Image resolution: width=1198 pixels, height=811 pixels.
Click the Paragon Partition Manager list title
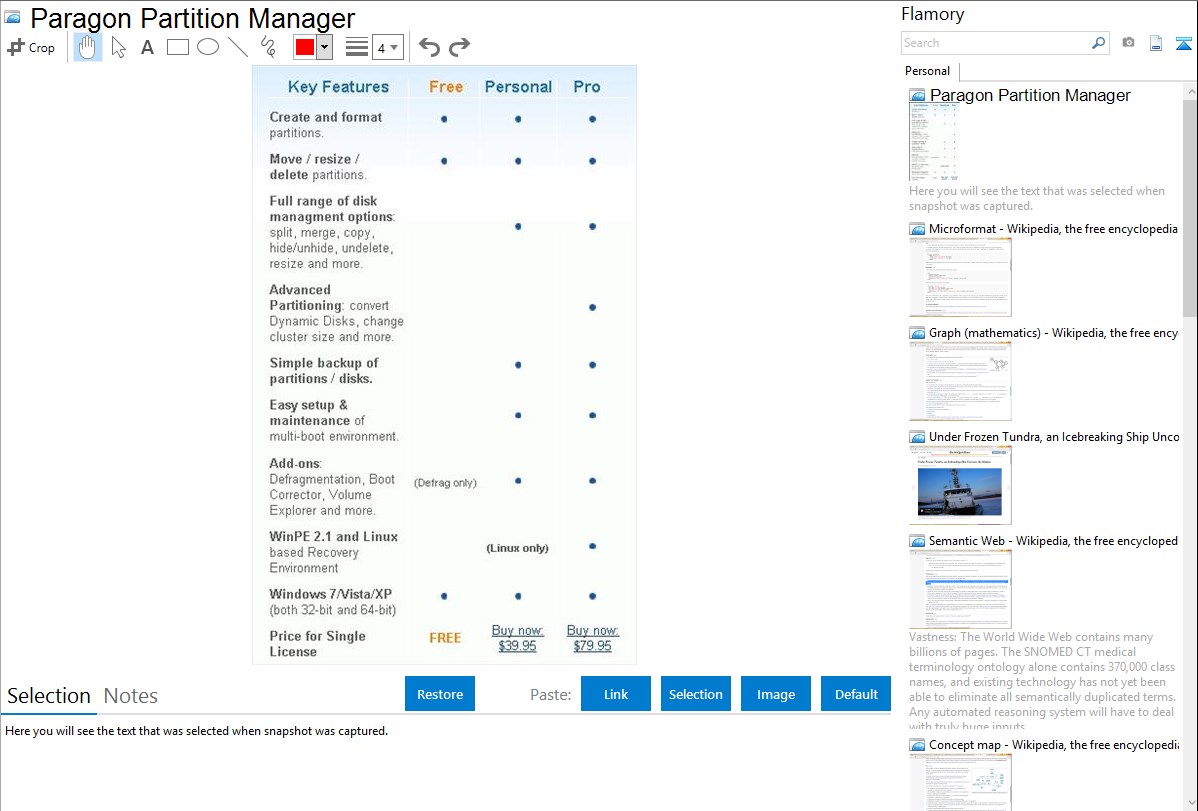click(1030, 96)
